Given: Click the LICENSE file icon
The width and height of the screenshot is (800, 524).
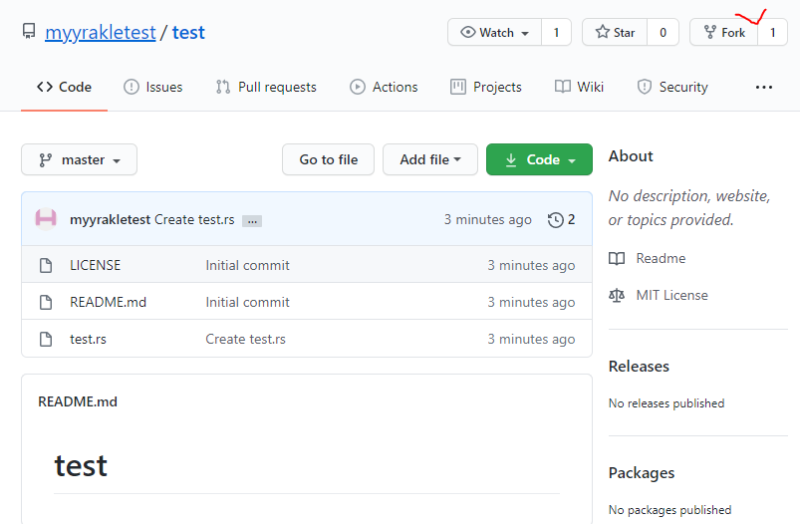Looking at the screenshot, I should [x=45, y=265].
